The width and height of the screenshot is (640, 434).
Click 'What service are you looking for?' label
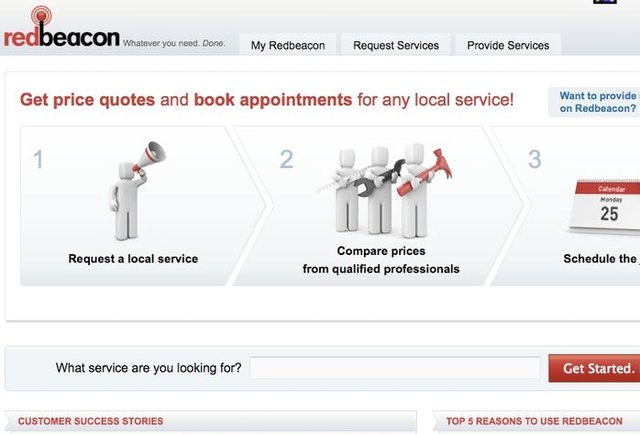tap(149, 368)
